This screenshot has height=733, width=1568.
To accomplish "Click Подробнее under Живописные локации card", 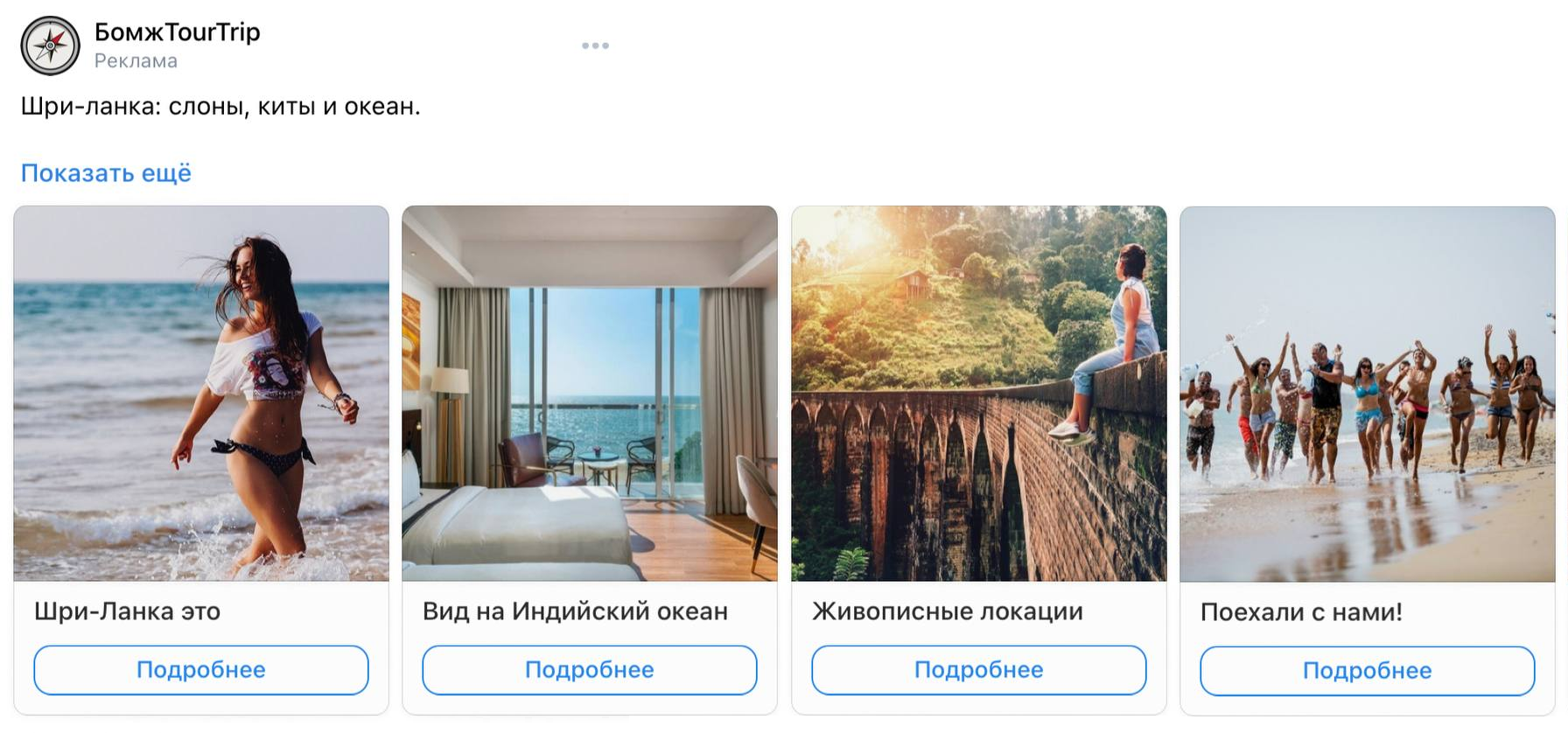I will click(x=979, y=670).
